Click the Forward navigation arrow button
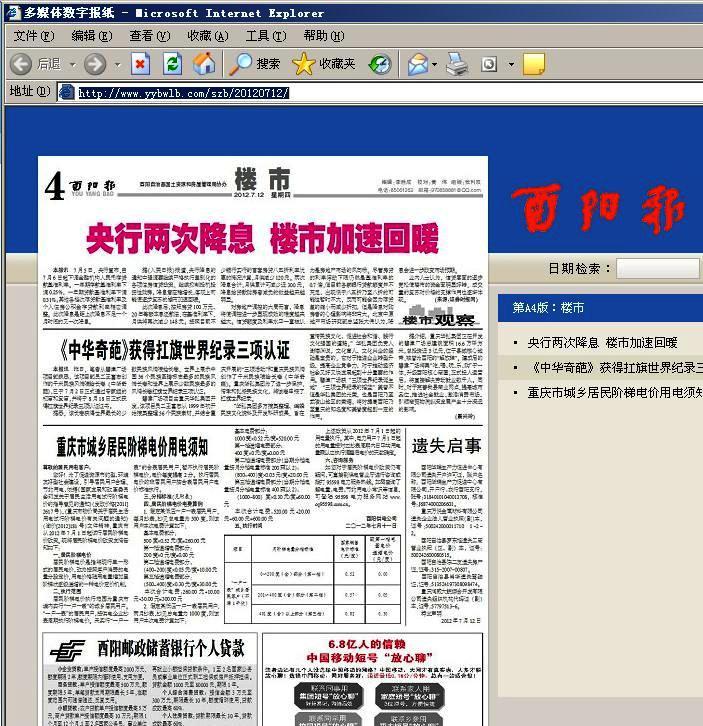The width and height of the screenshot is (703, 726). click(x=94, y=64)
